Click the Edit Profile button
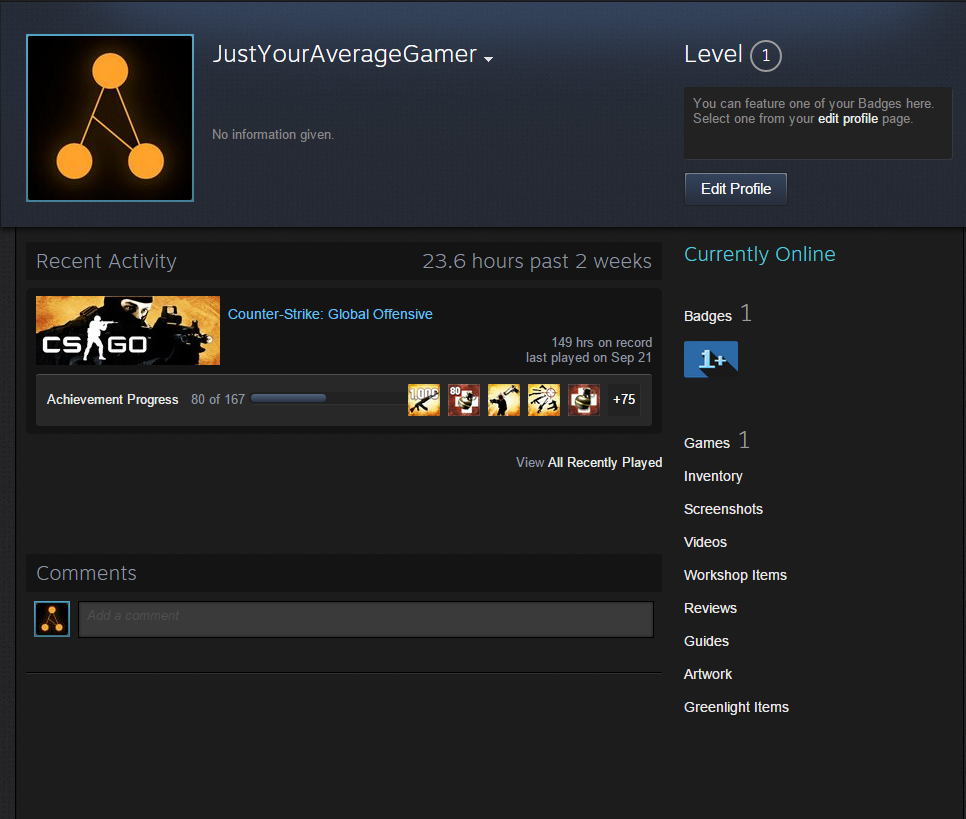966x819 pixels. [736, 189]
